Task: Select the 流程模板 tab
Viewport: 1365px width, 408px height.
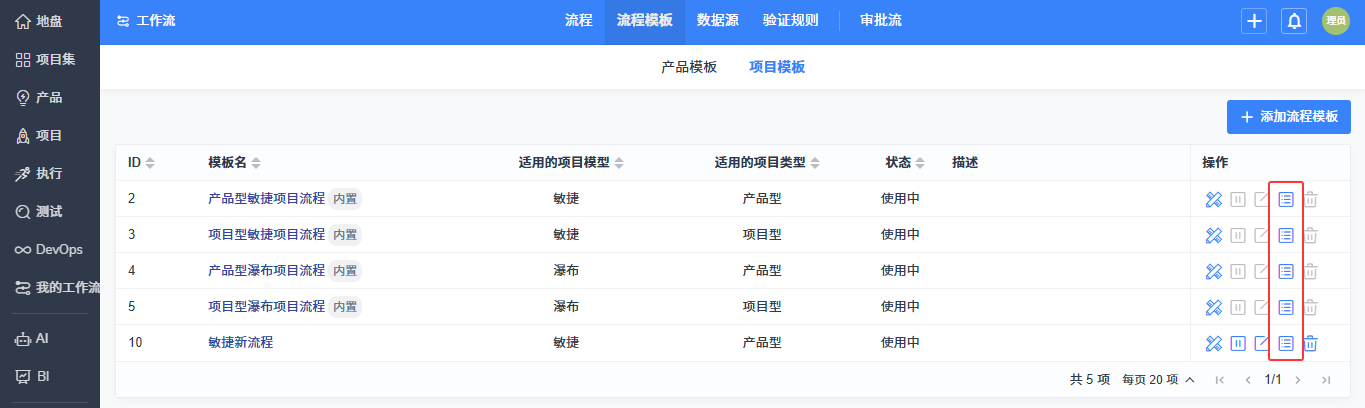Action: point(645,21)
